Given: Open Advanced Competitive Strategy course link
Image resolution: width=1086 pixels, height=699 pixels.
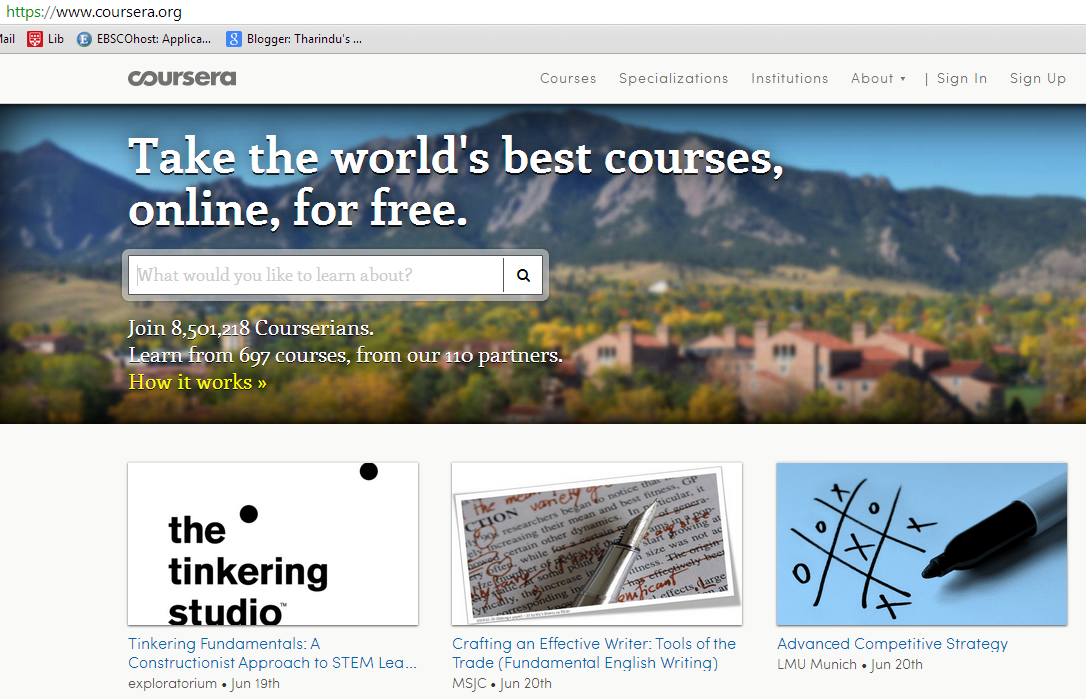Looking at the screenshot, I should coord(892,644).
